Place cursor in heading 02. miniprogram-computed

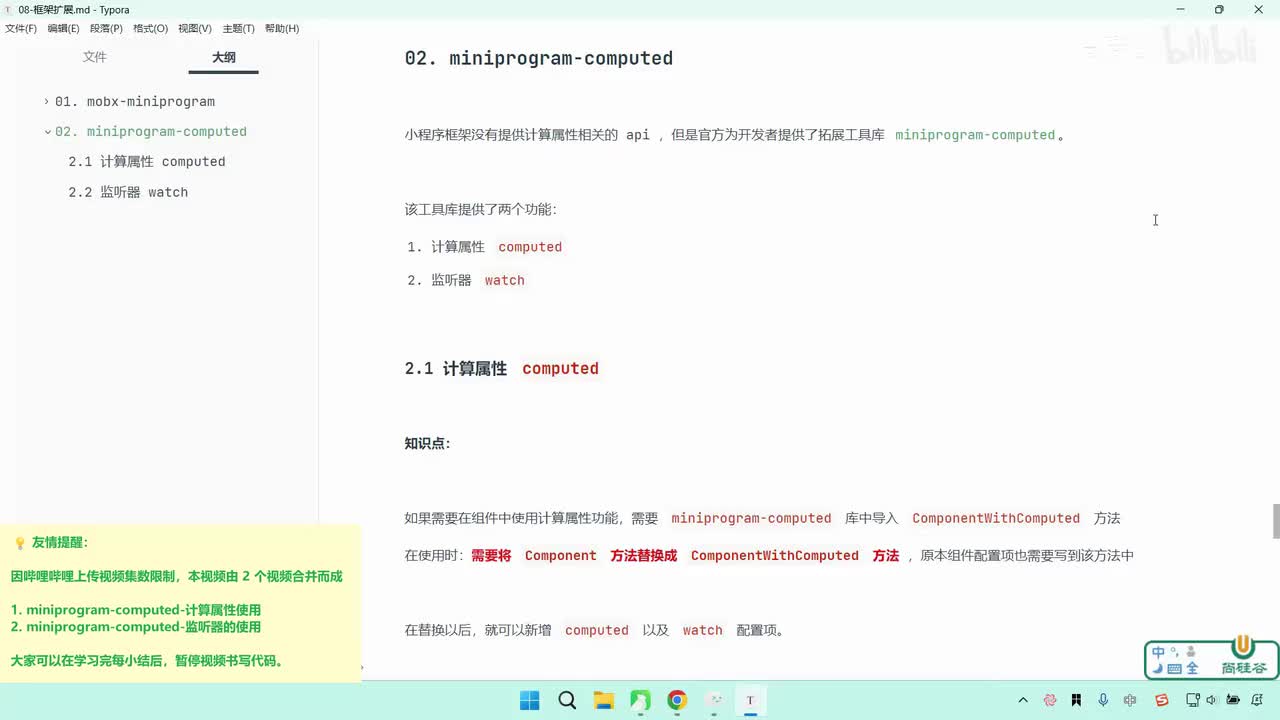pos(538,58)
